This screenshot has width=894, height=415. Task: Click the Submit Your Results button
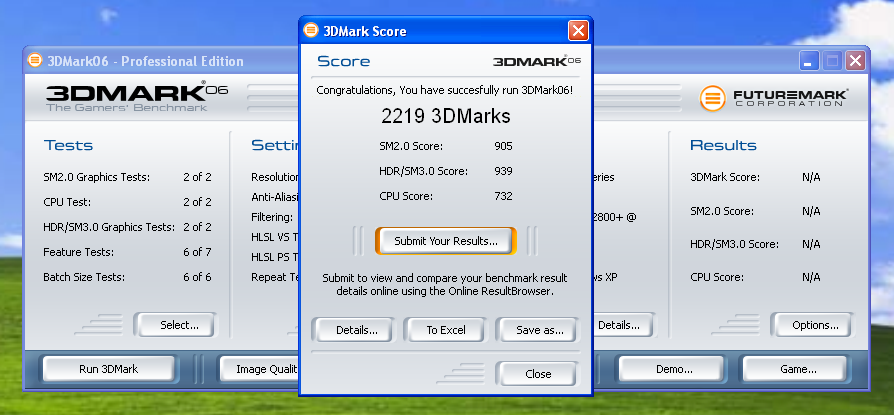click(x=445, y=241)
